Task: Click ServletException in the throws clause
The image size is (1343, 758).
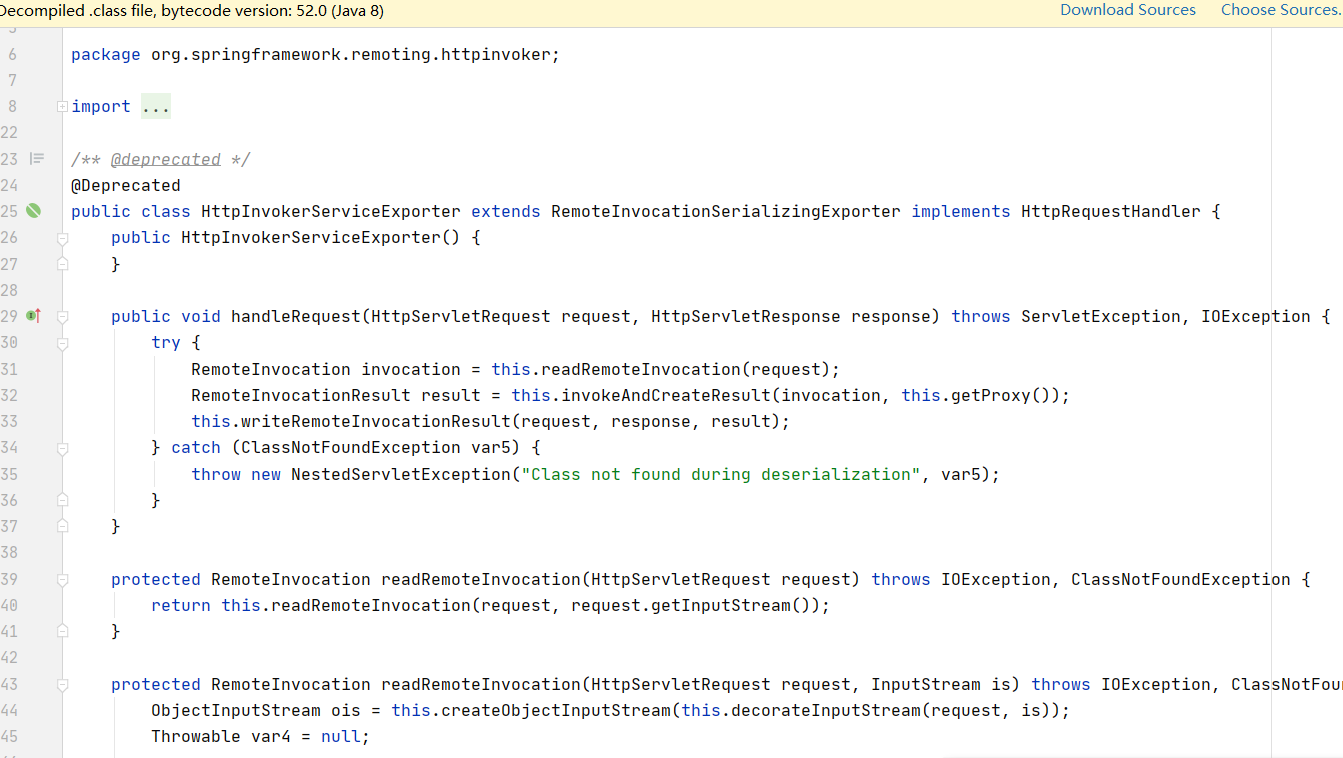Action: coord(1101,316)
